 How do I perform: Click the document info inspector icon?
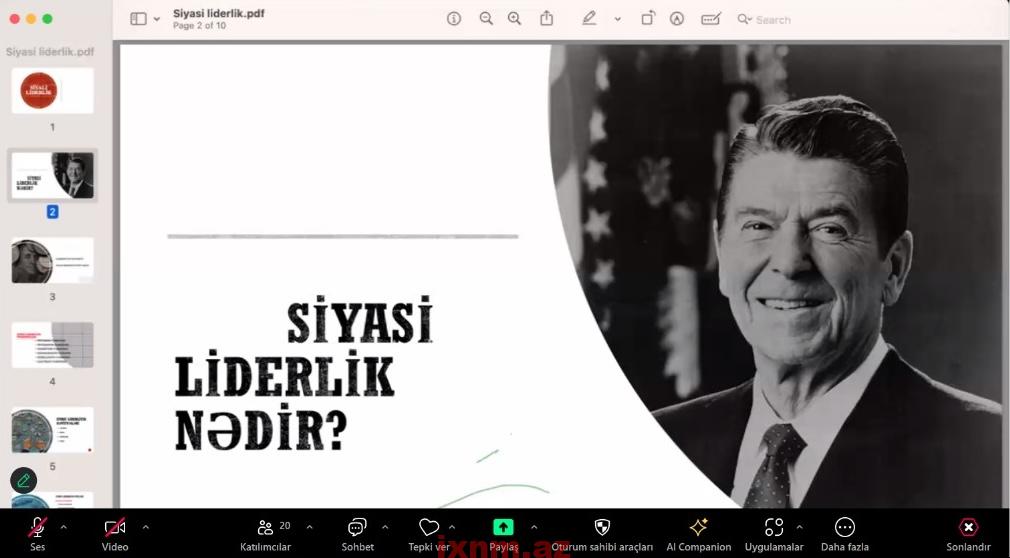pyautogui.click(x=454, y=19)
